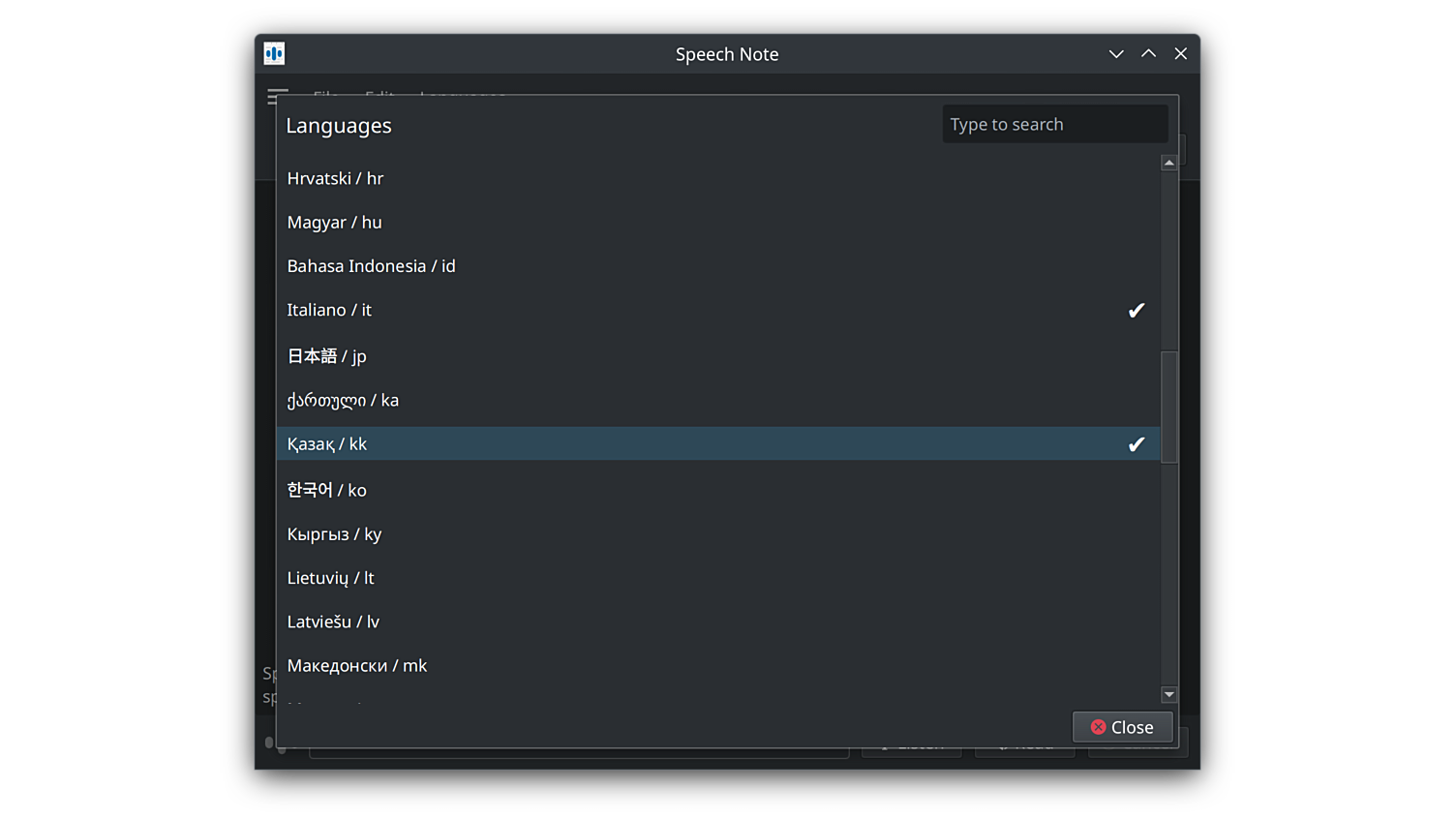Open the hamburger navigation menu
This screenshot has width=1456, height=819.
click(278, 97)
